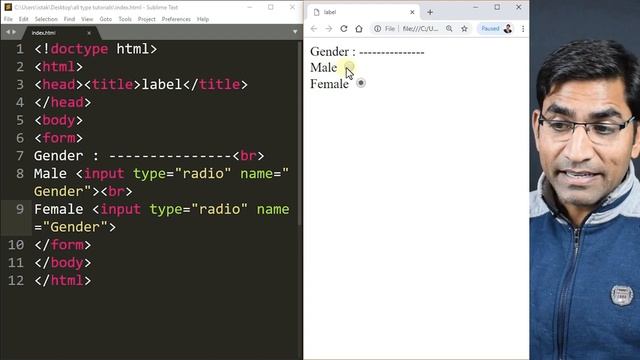The image size is (640, 360).
Task: Open the zoom indicator in address bar
Action: [x=449, y=29]
